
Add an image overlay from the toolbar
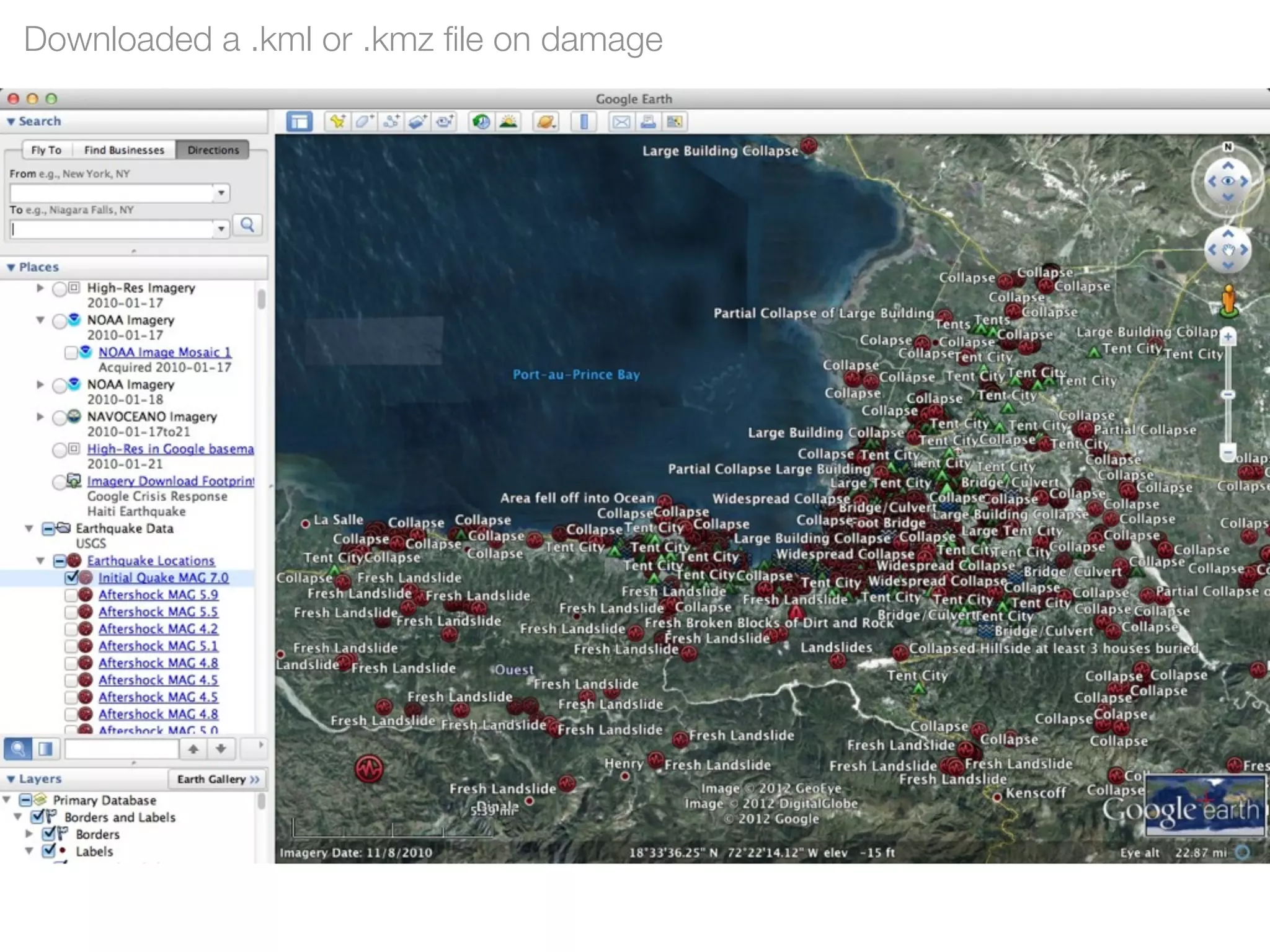(417, 121)
